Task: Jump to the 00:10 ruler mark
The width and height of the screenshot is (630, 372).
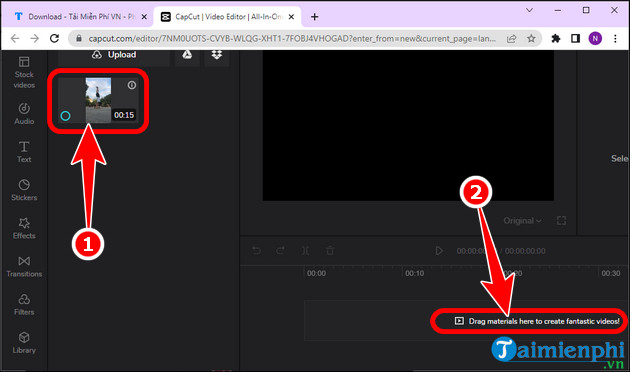Action: point(414,273)
